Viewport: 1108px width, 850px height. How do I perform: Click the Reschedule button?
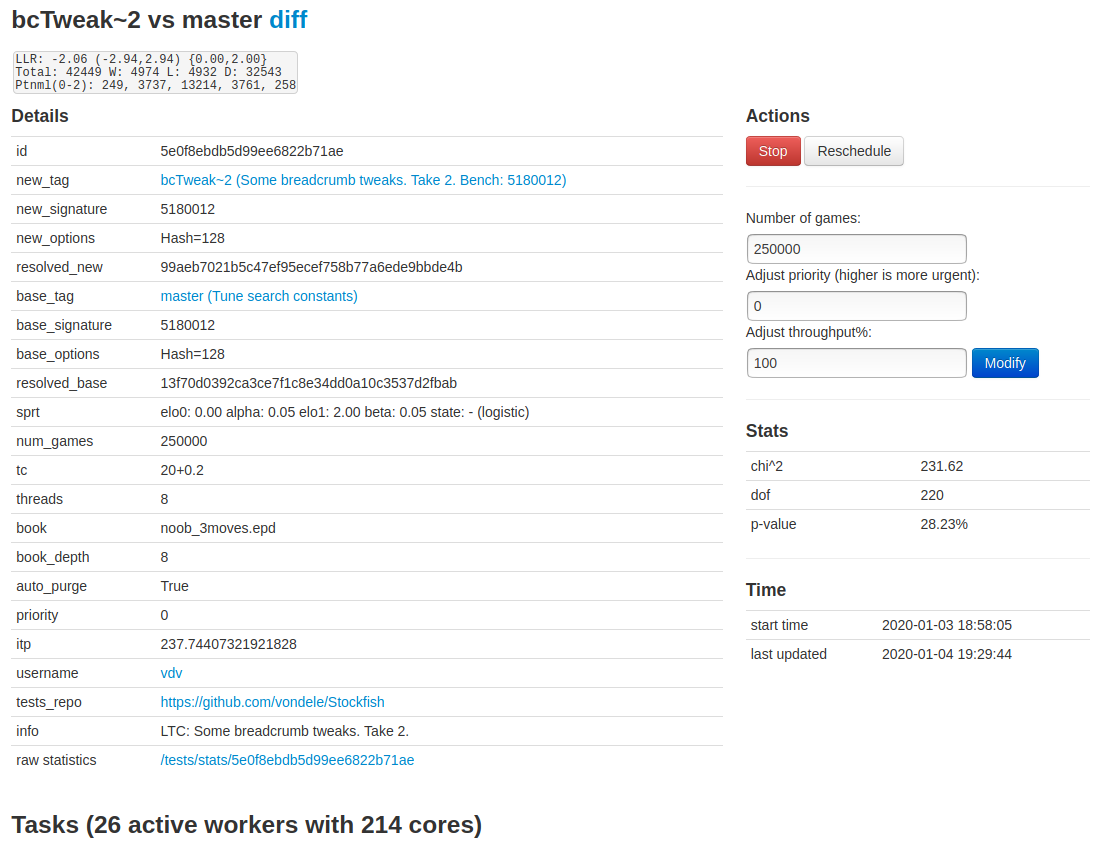[x=853, y=151]
